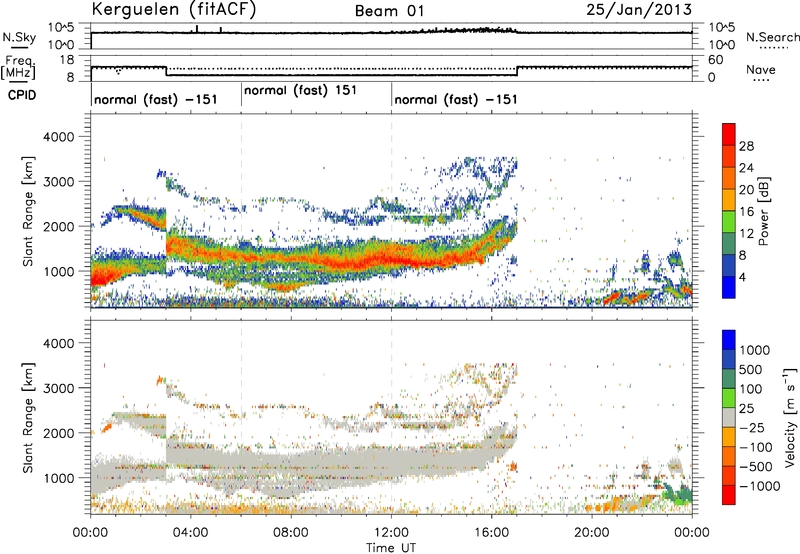Click the '60' Nave axis label
800x554 pixels.
pos(716,60)
